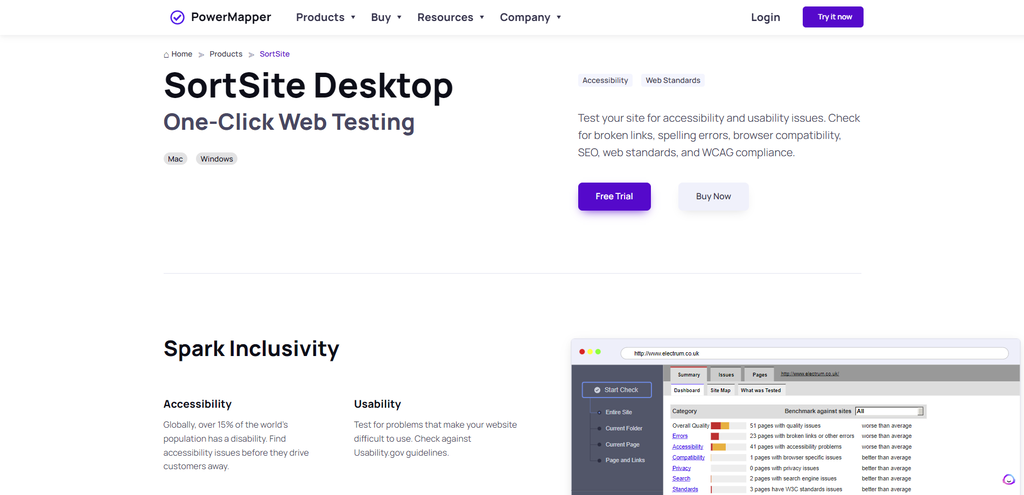This screenshot has height=495, width=1024.
Task: Open the chat widget icon at the page corner
Action: pyautogui.click(x=1009, y=479)
